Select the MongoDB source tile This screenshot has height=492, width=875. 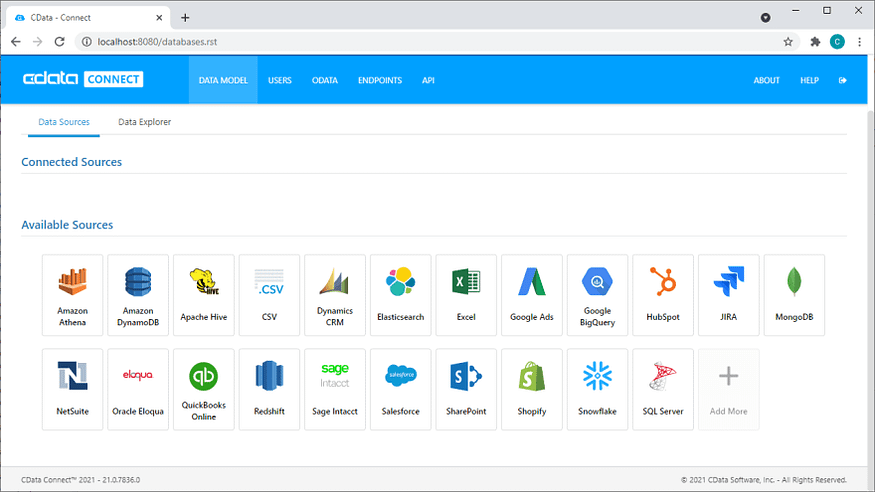[794, 295]
